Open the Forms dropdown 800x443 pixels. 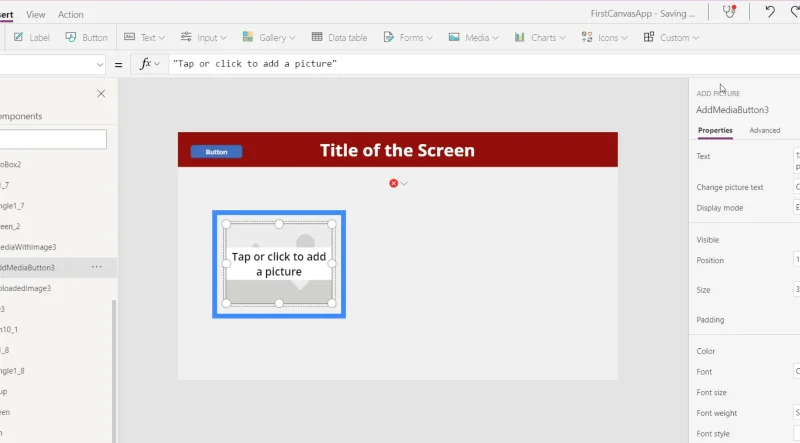408,37
